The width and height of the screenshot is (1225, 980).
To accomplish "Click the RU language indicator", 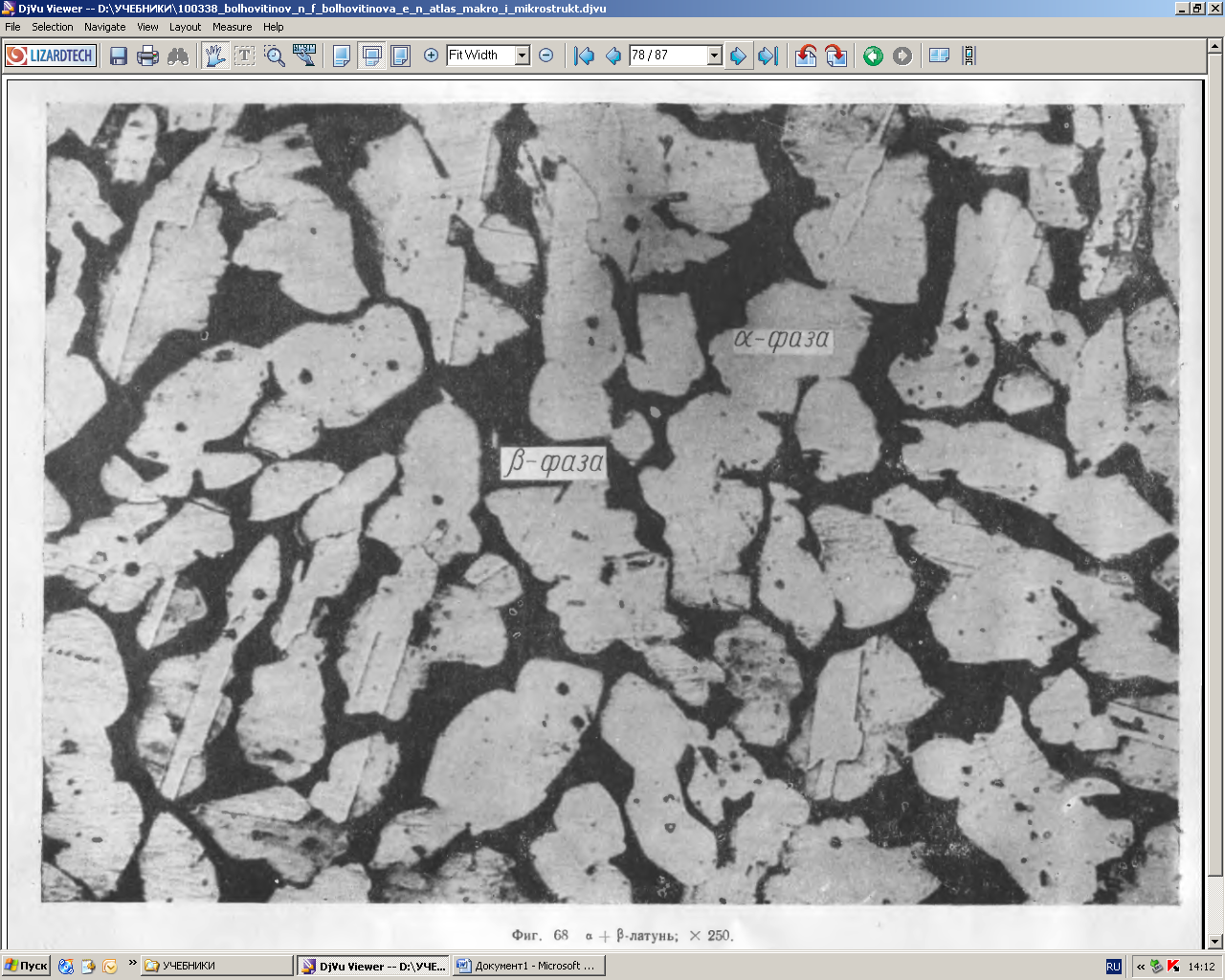I will [x=1113, y=967].
